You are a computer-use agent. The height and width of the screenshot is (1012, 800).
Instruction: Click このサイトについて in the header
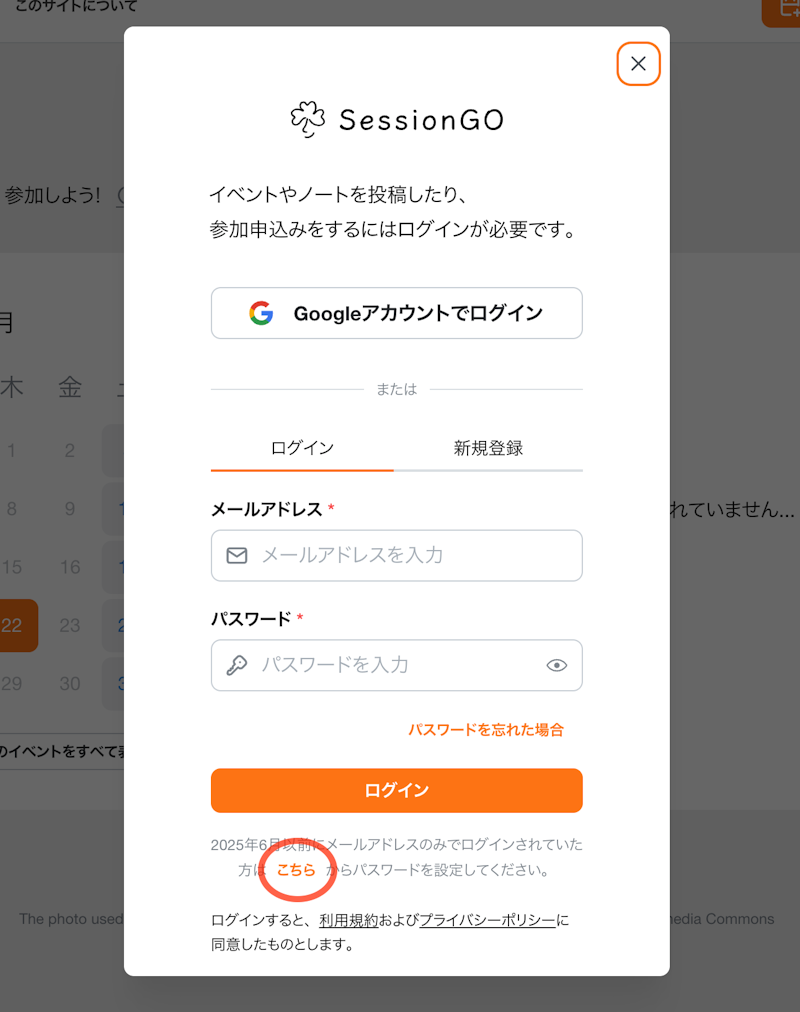pyautogui.click(x=76, y=7)
